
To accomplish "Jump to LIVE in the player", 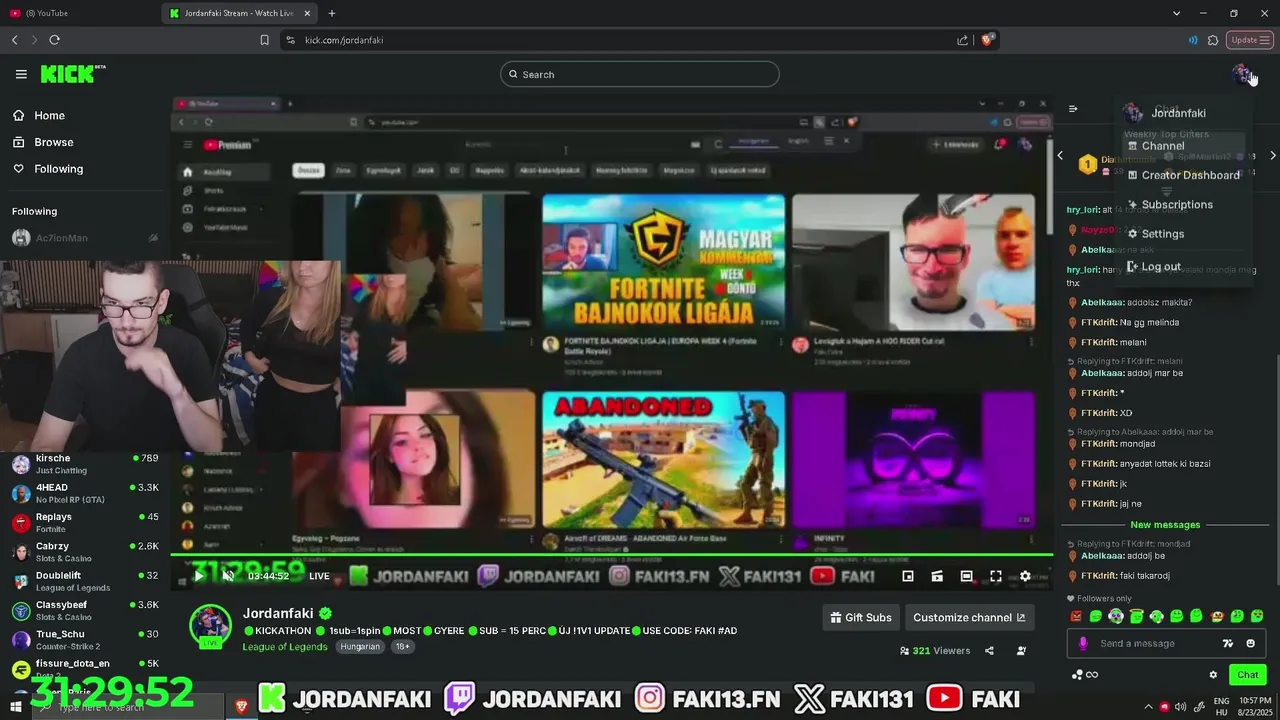I will [x=319, y=576].
